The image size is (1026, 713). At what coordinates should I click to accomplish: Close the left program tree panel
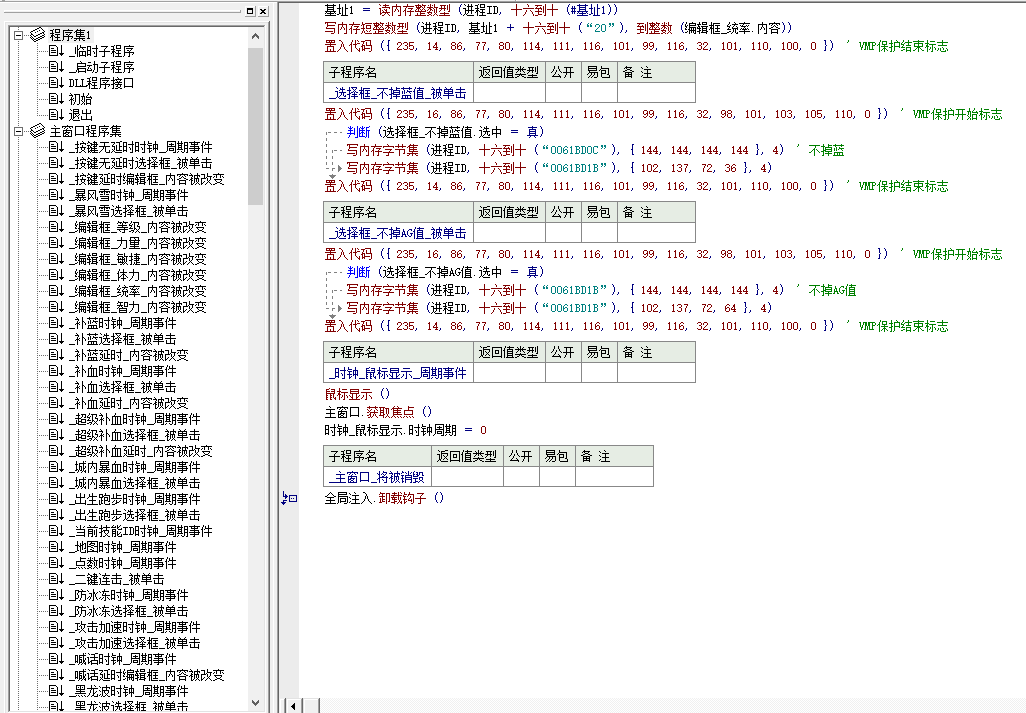pos(262,11)
